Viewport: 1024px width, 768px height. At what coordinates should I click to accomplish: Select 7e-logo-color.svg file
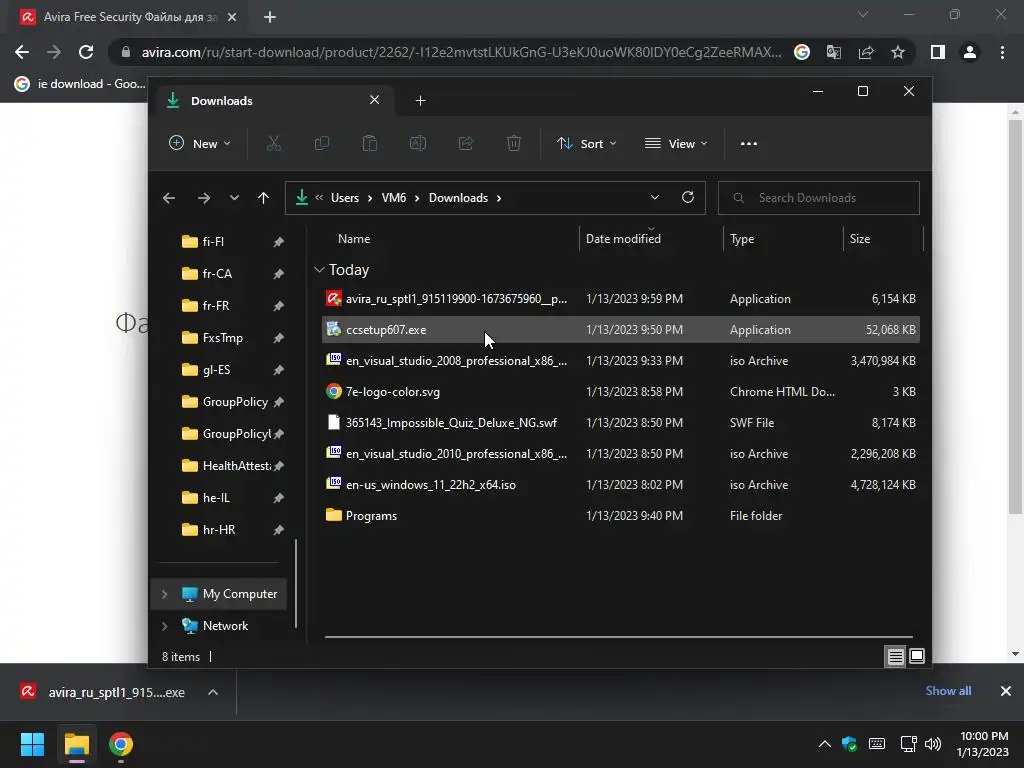[620, 392]
